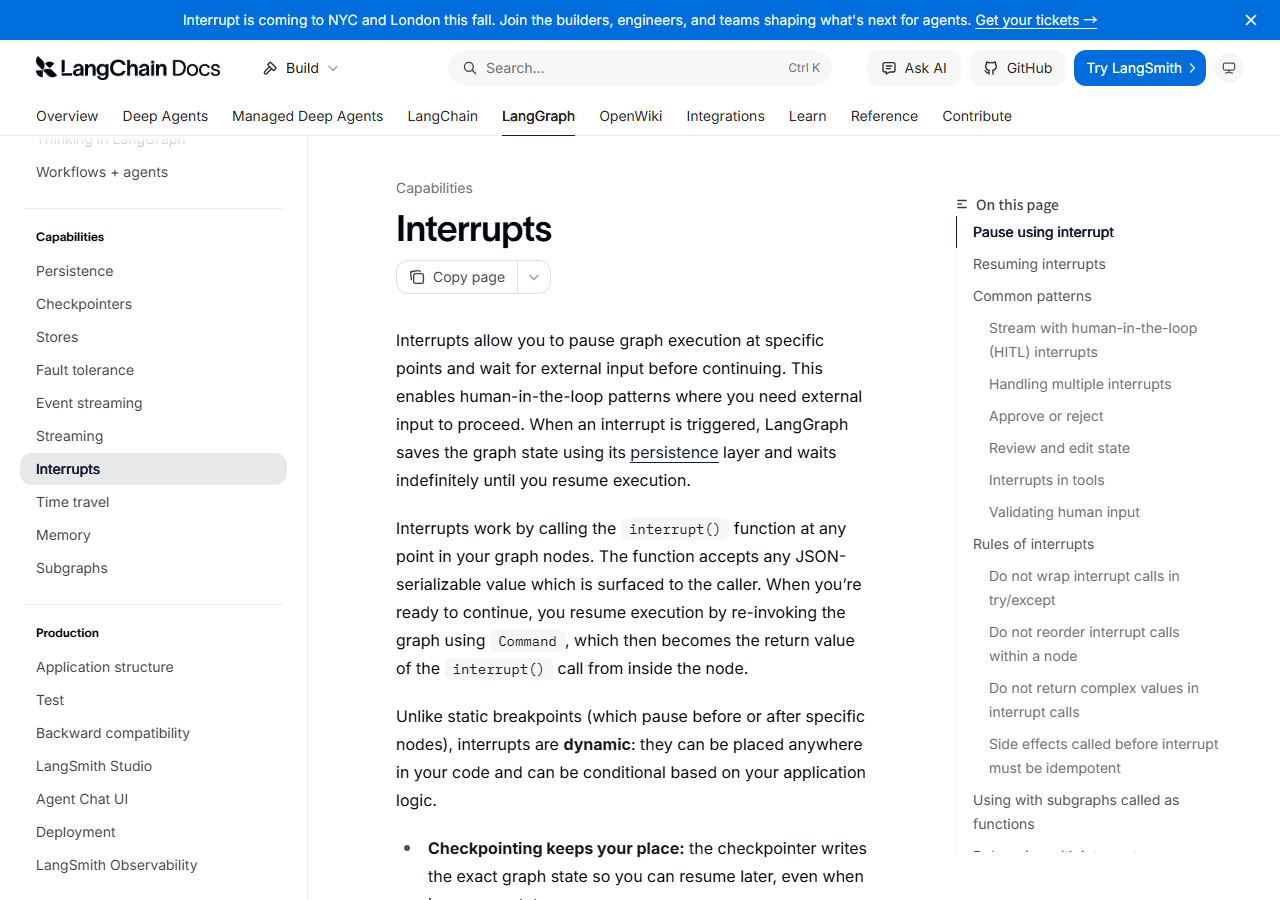Open the Memory sidebar page
Image resolution: width=1280 pixels, height=900 pixels.
click(153, 535)
